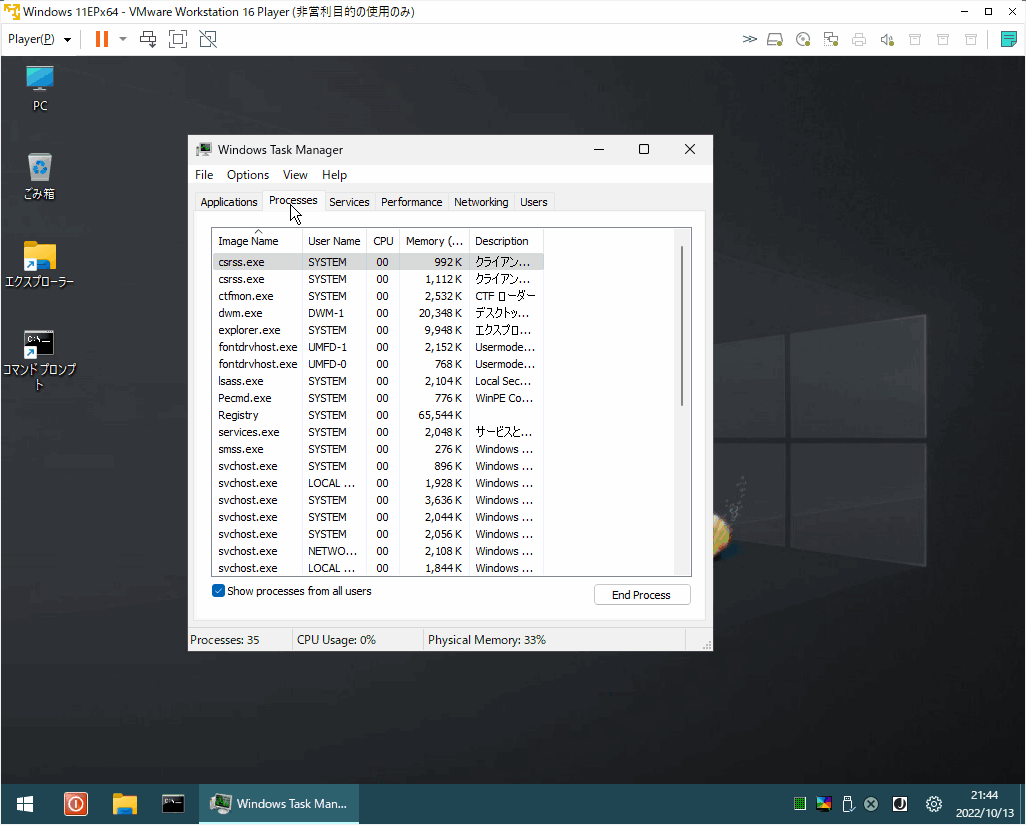
Task: Click the printer device icon on VMware toolbar
Action: [859, 39]
